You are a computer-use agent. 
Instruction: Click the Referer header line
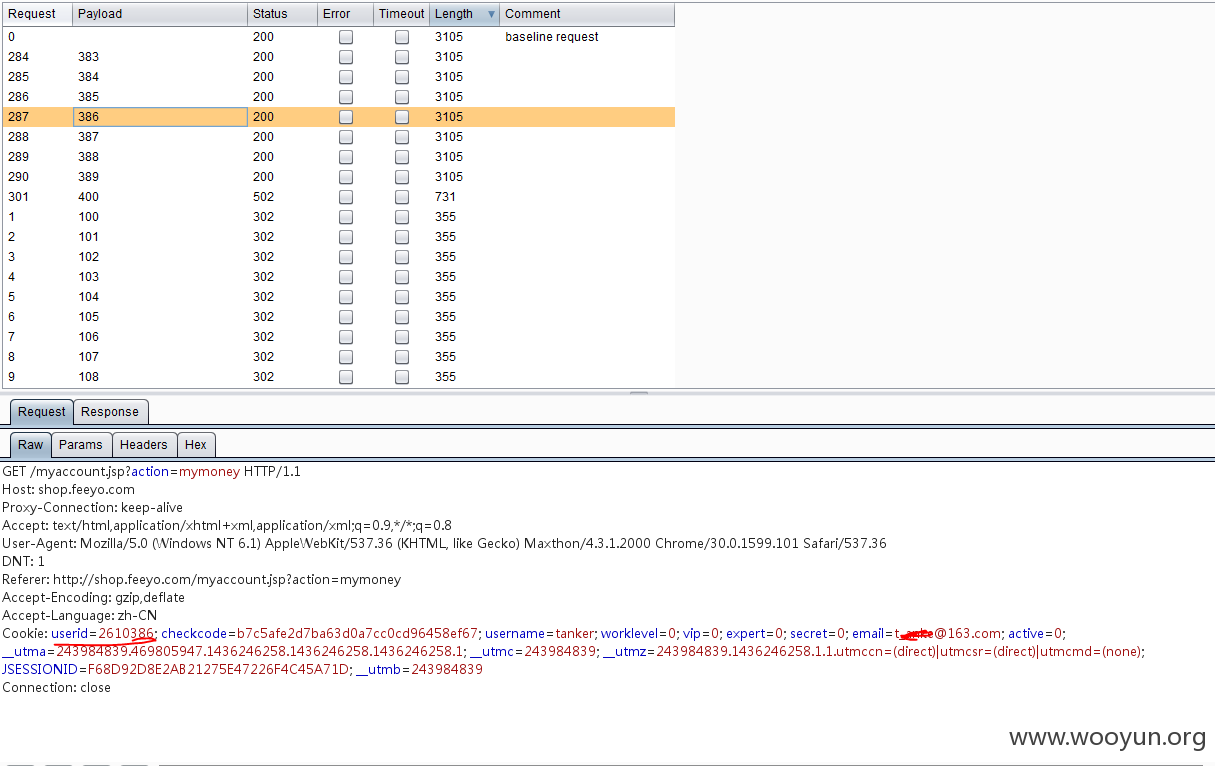point(201,580)
